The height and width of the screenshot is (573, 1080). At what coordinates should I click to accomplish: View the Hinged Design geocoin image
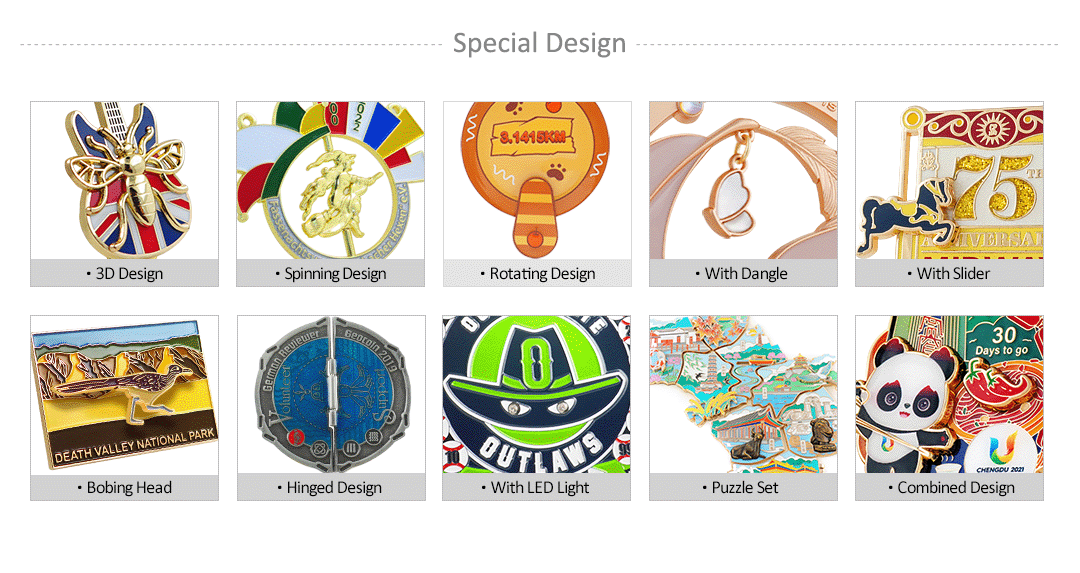[331, 395]
